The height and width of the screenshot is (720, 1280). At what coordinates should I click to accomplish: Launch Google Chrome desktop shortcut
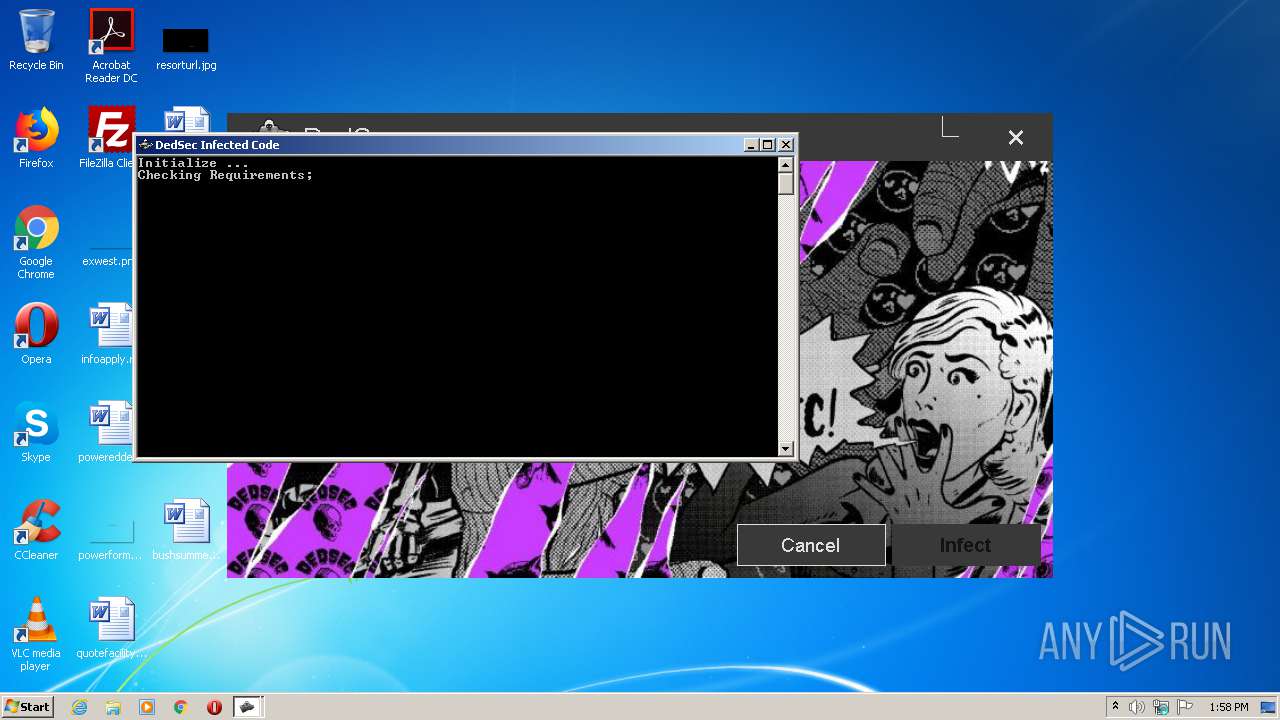point(36,242)
